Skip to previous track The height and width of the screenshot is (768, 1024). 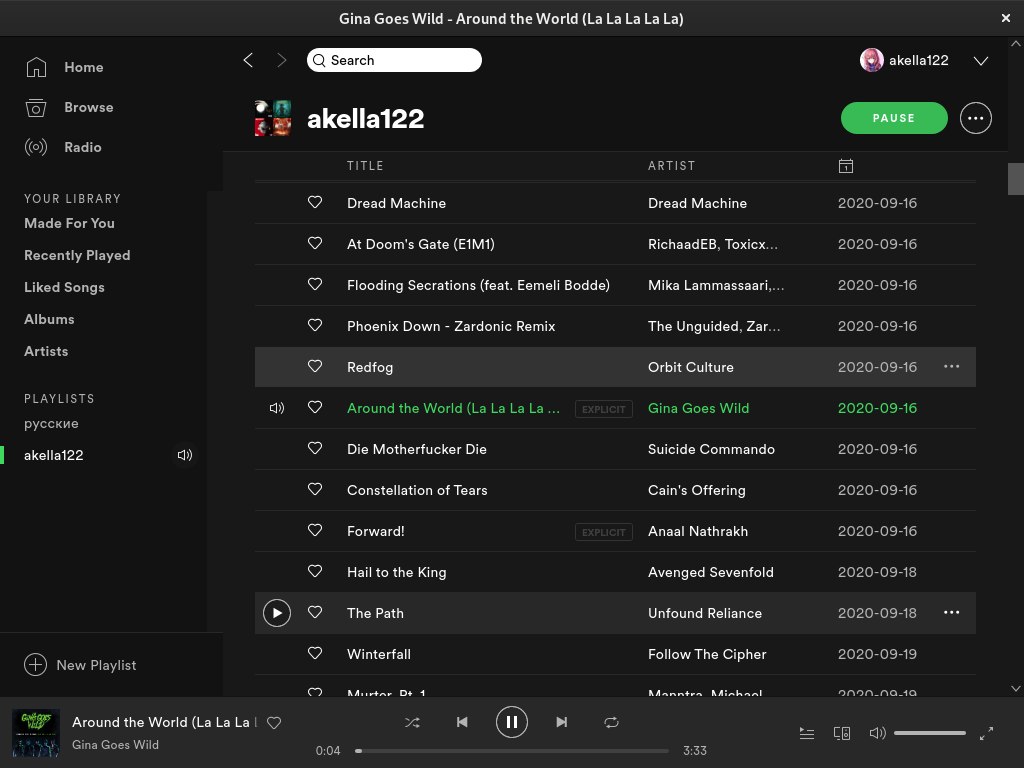click(462, 722)
